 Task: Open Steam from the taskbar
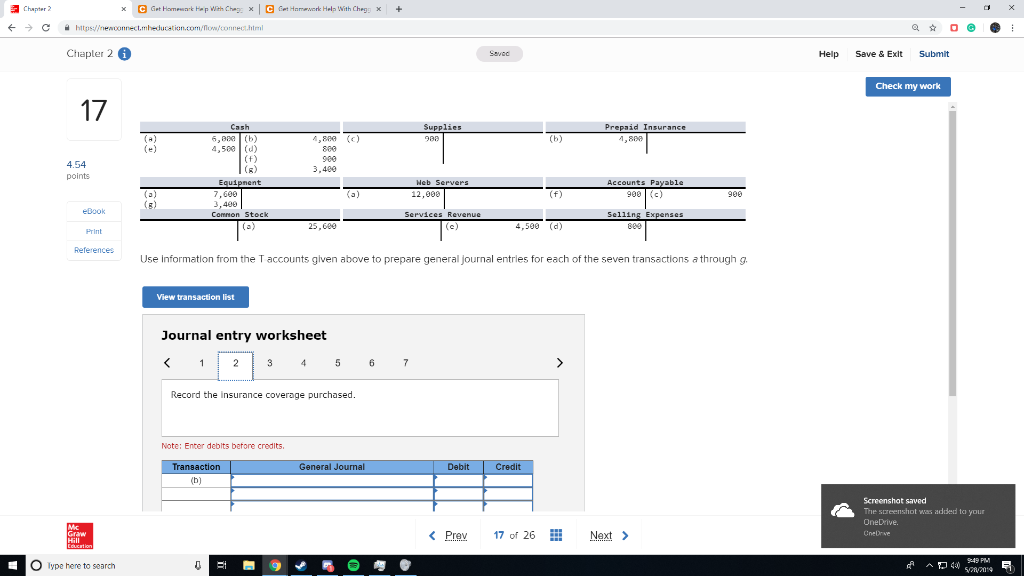(302, 565)
